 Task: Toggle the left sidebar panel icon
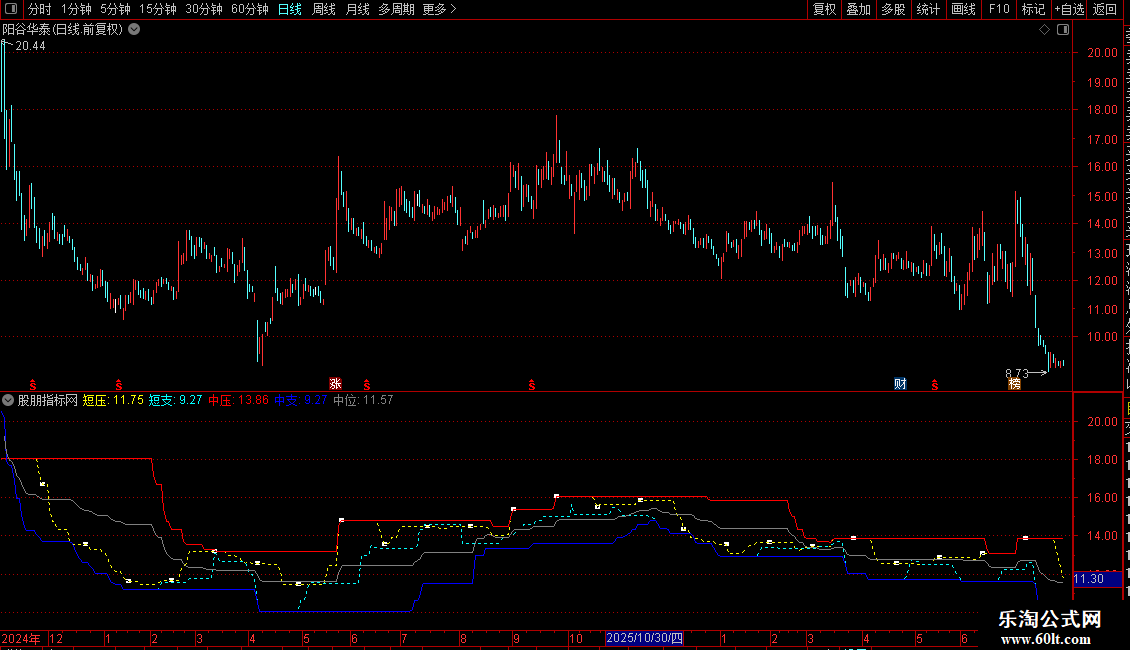pyautogui.click(x=11, y=9)
